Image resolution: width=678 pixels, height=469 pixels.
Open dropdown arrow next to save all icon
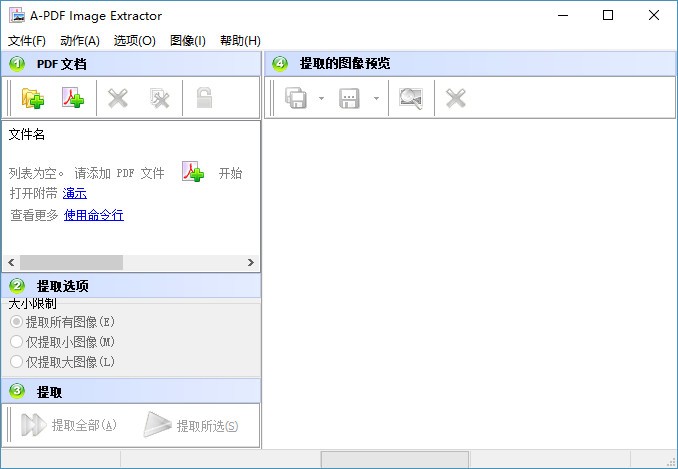[321, 99]
